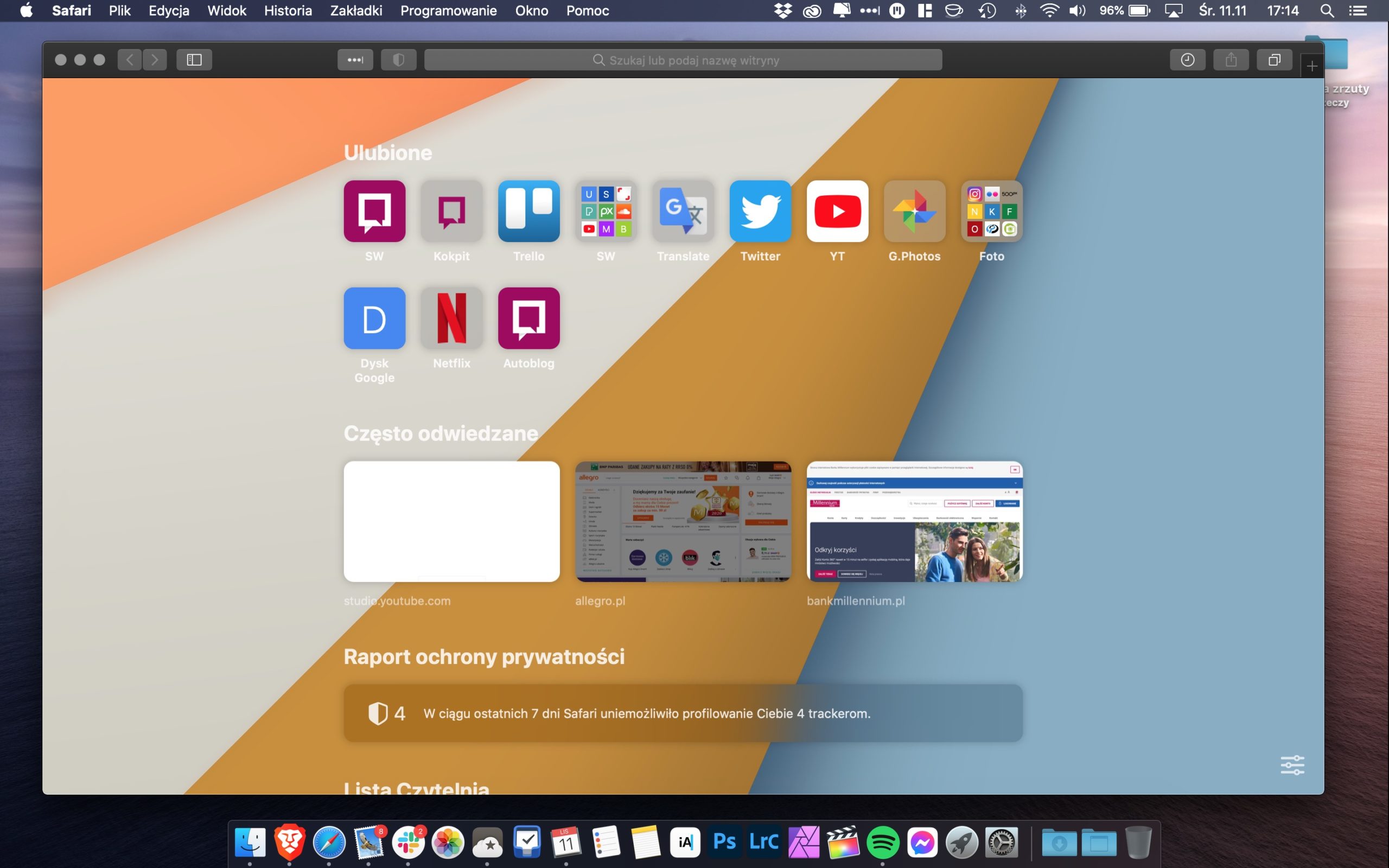Open the Downloads folder in the Dock
Image resolution: width=1389 pixels, height=868 pixels.
click(x=1059, y=842)
